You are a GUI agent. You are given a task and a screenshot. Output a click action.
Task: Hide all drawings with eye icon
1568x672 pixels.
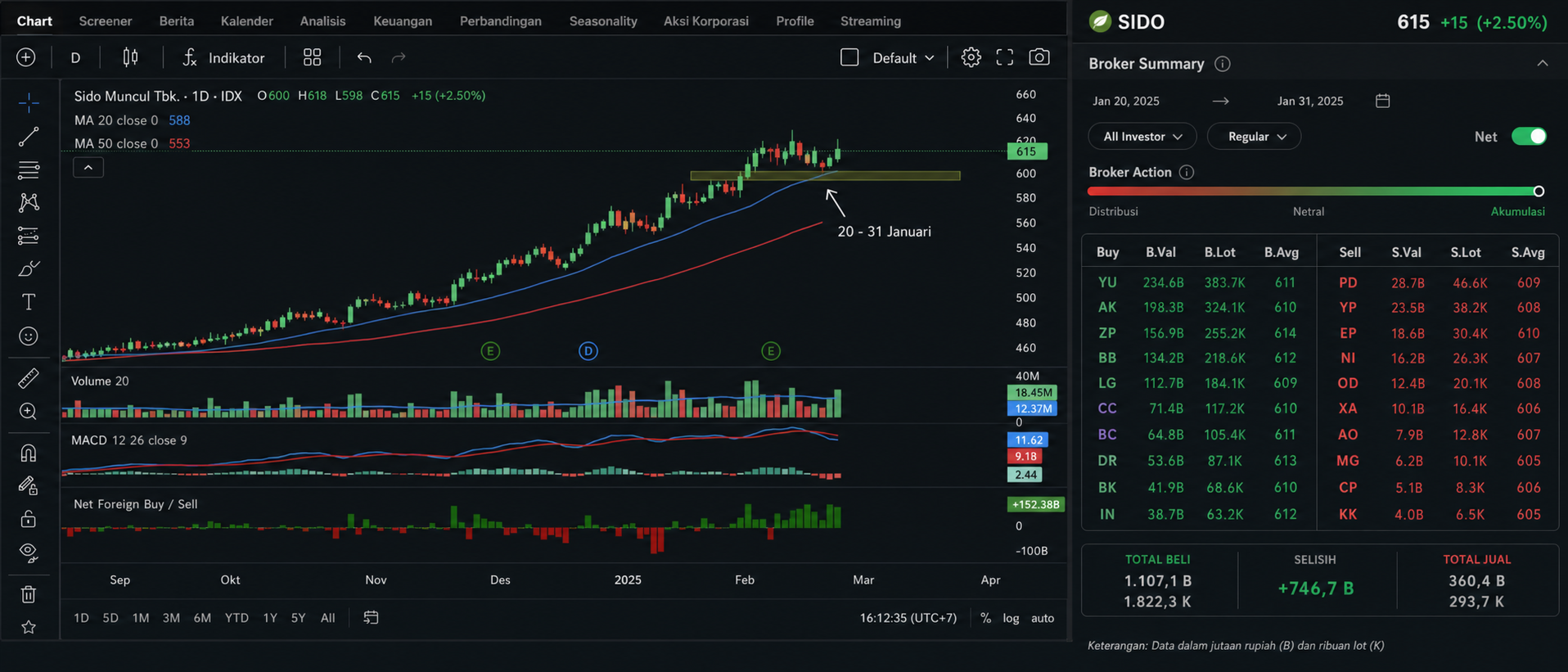(x=29, y=553)
